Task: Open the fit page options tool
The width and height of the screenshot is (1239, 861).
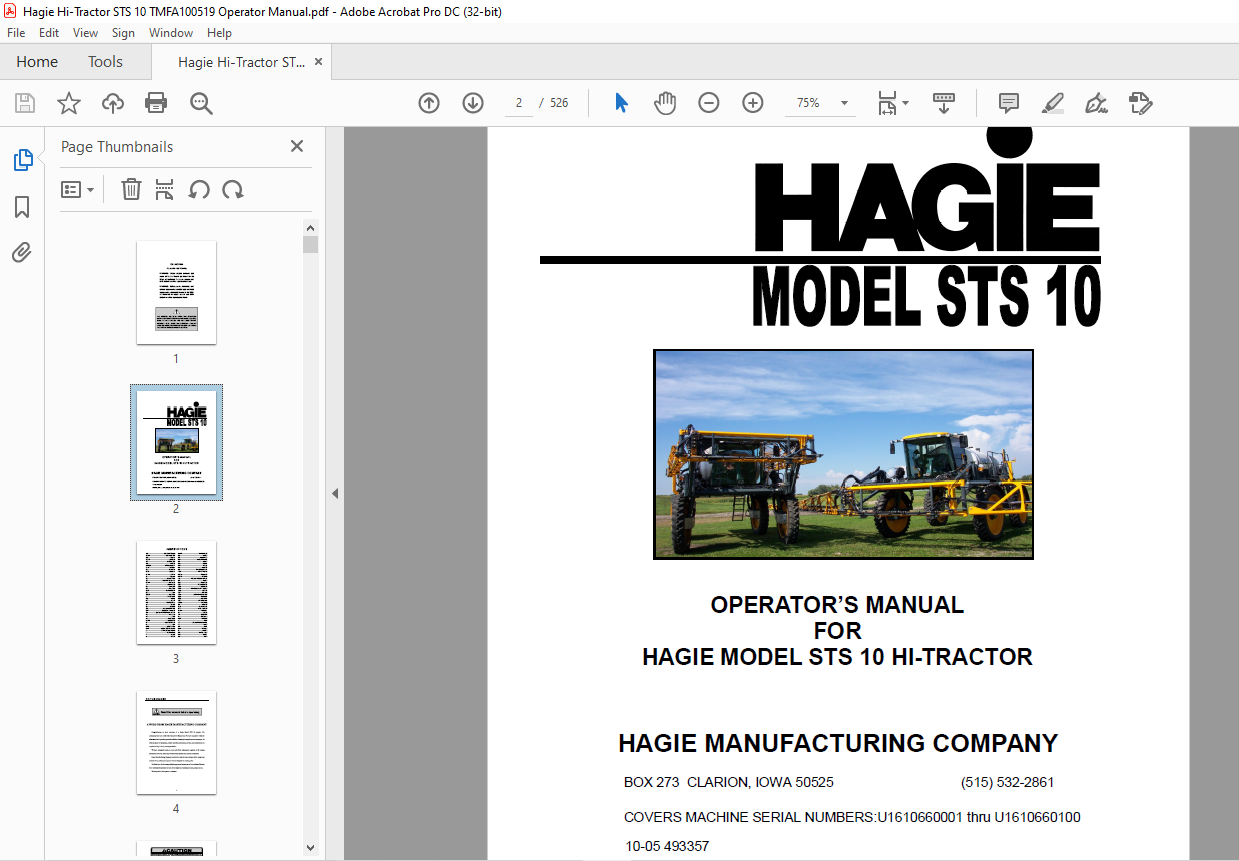Action: click(x=892, y=103)
